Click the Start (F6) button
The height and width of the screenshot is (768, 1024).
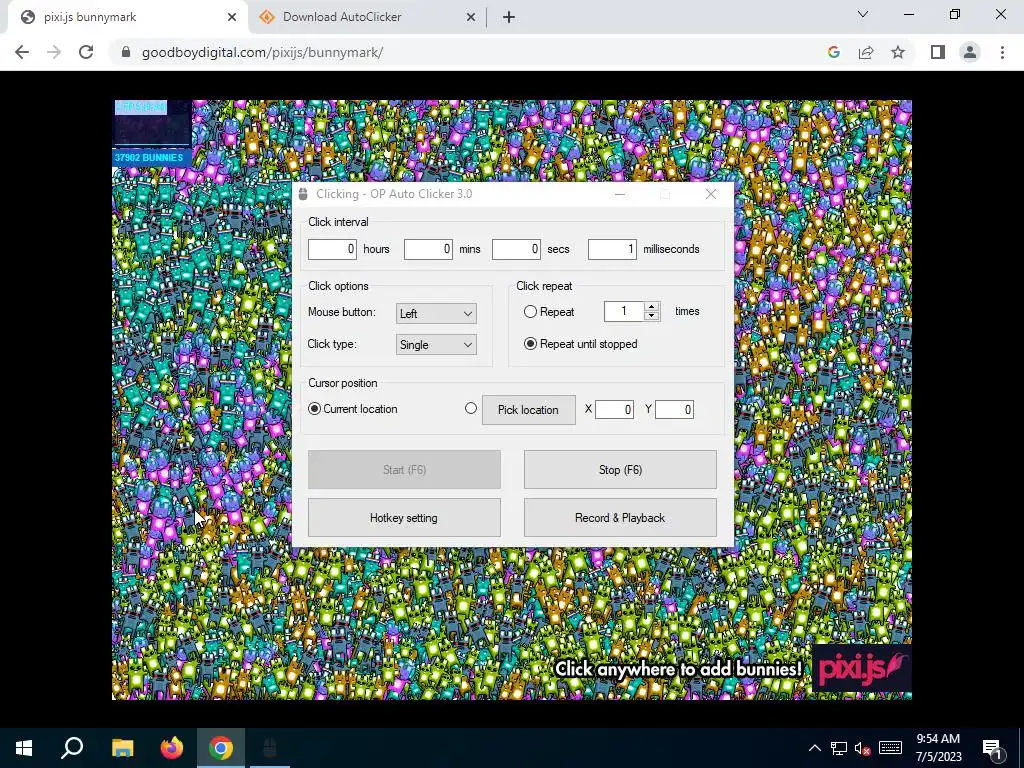coord(404,470)
